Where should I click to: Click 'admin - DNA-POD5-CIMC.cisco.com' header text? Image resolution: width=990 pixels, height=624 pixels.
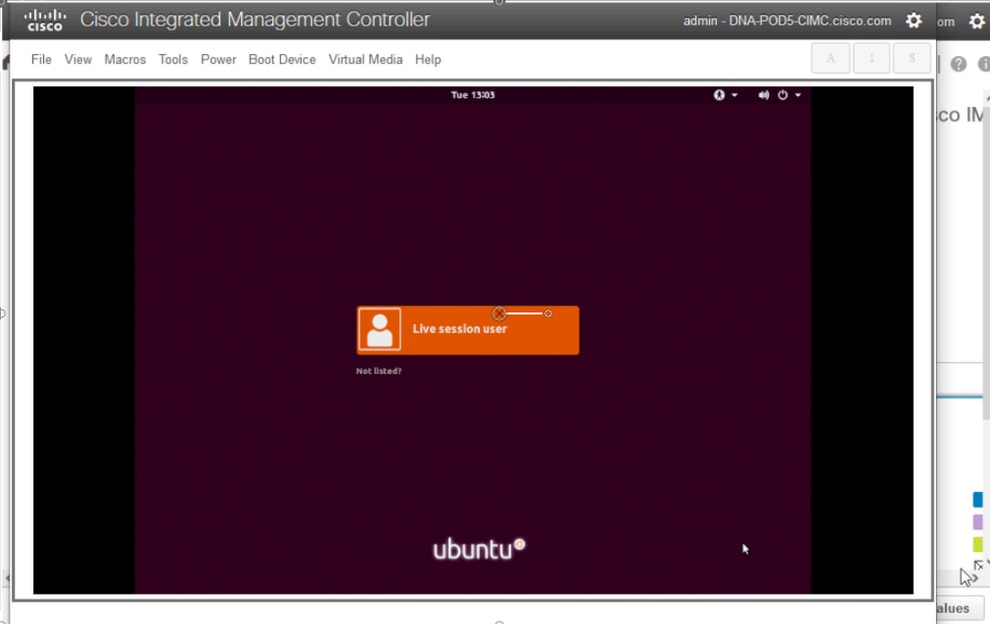(787, 21)
